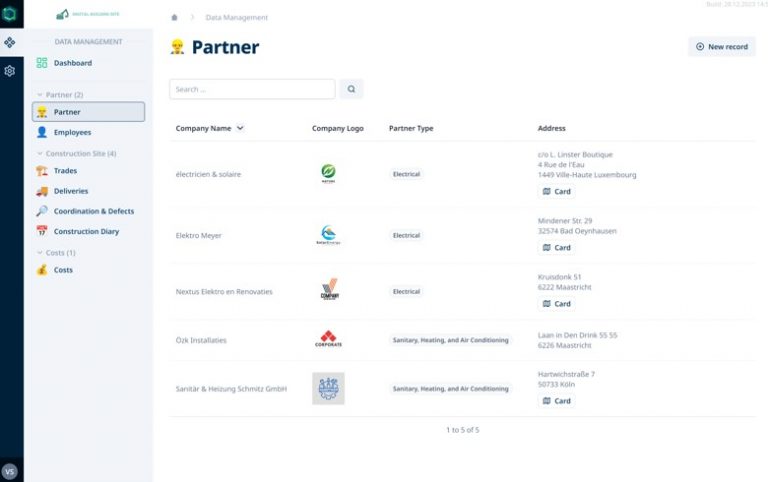Click Electrical tag in Elektro Meyer row

(x=406, y=235)
